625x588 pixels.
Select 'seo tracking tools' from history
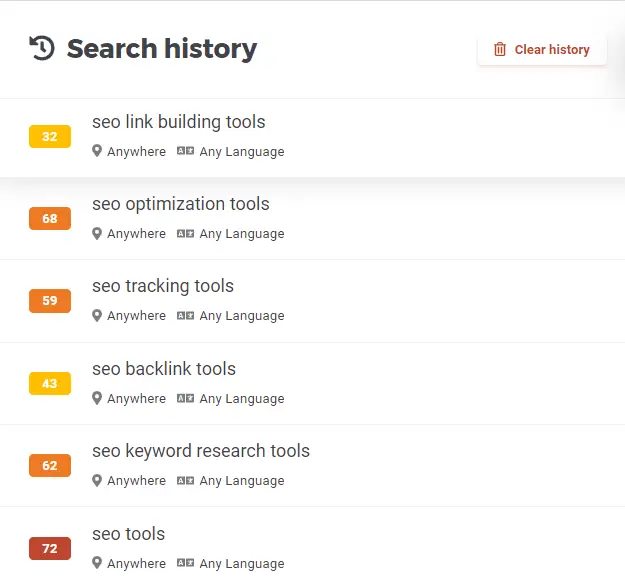click(x=312, y=301)
